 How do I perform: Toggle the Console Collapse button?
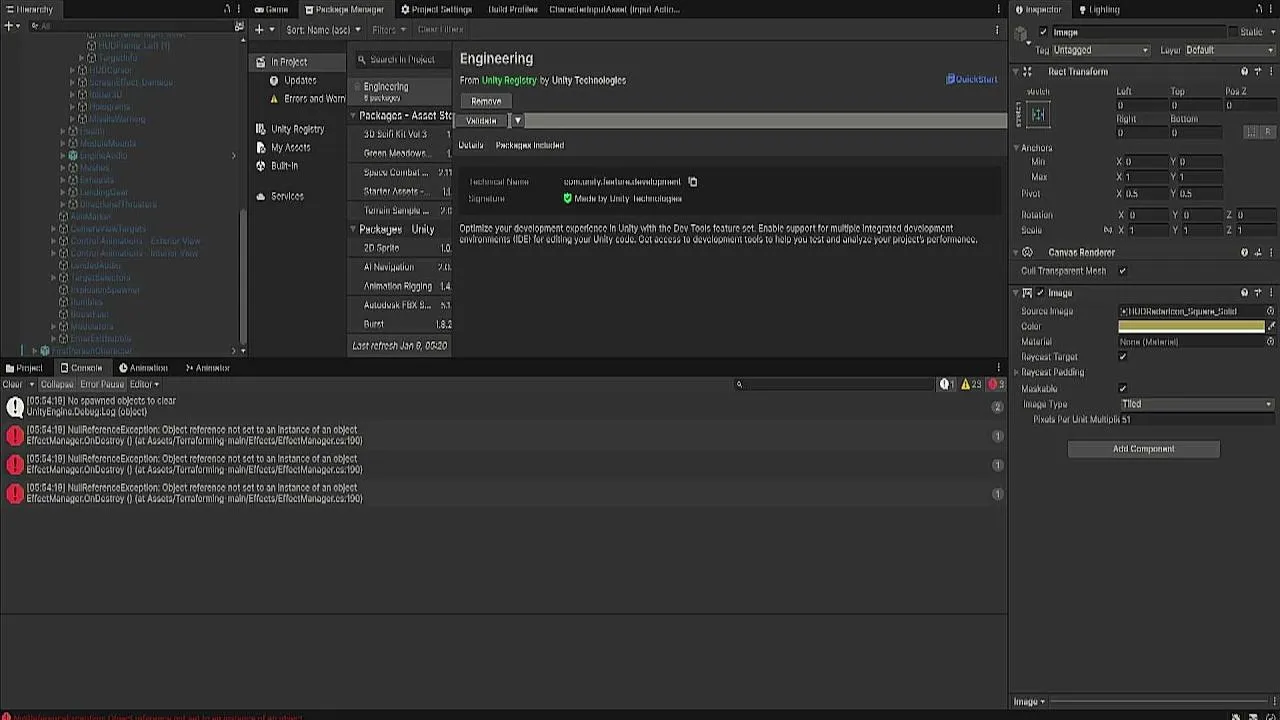pos(57,384)
